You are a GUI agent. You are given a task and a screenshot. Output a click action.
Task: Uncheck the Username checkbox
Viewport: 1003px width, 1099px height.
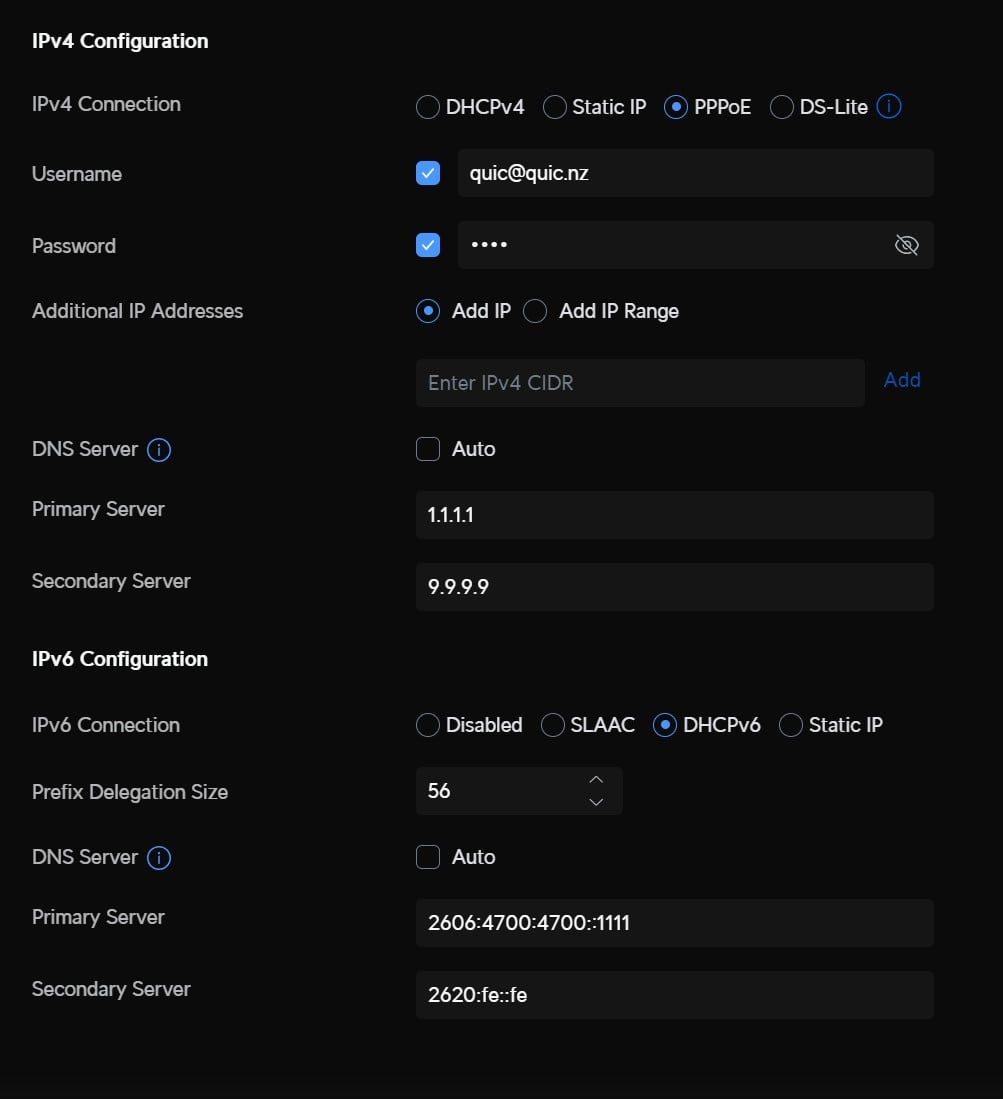click(x=427, y=172)
